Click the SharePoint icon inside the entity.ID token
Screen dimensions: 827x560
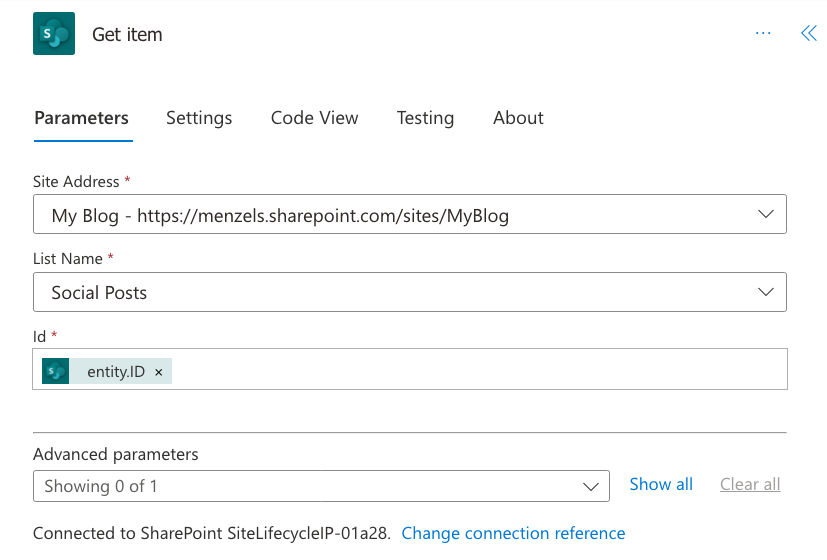coord(56,372)
